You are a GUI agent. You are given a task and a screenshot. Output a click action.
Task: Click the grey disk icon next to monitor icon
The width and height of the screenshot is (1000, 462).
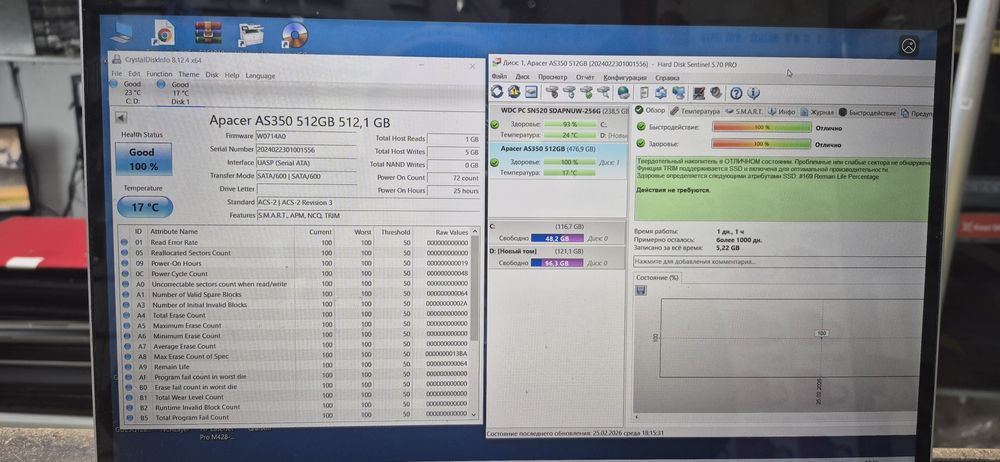click(716, 94)
